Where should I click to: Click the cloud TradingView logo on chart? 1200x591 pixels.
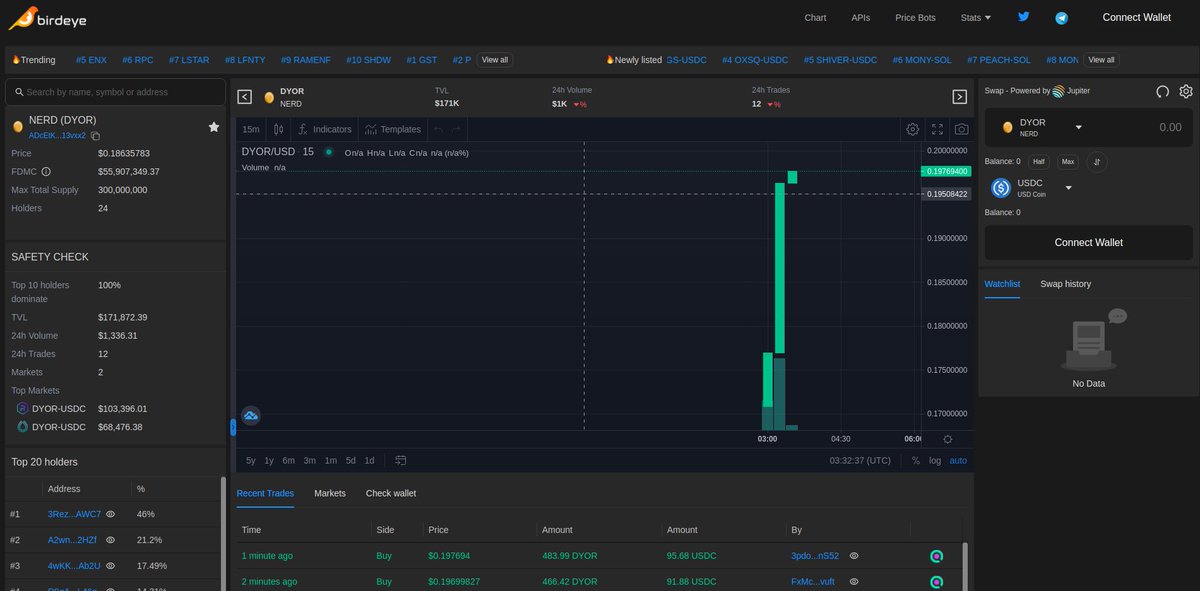click(x=251, y=415)
